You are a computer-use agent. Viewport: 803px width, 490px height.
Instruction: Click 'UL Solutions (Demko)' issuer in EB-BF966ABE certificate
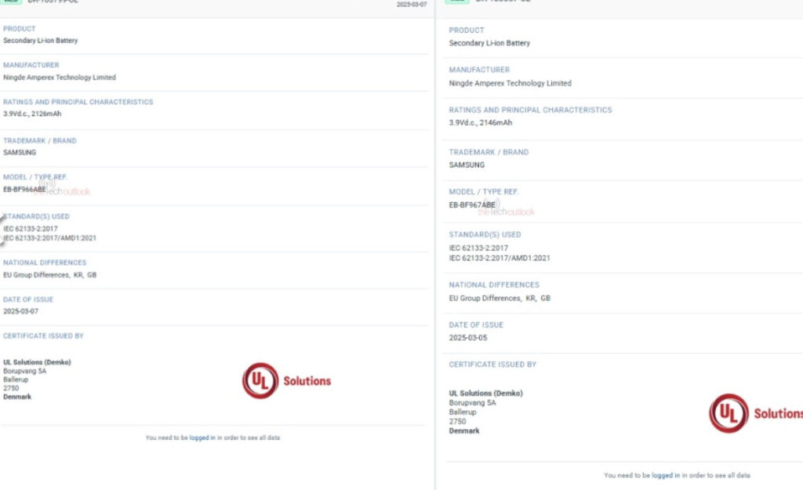37,362
